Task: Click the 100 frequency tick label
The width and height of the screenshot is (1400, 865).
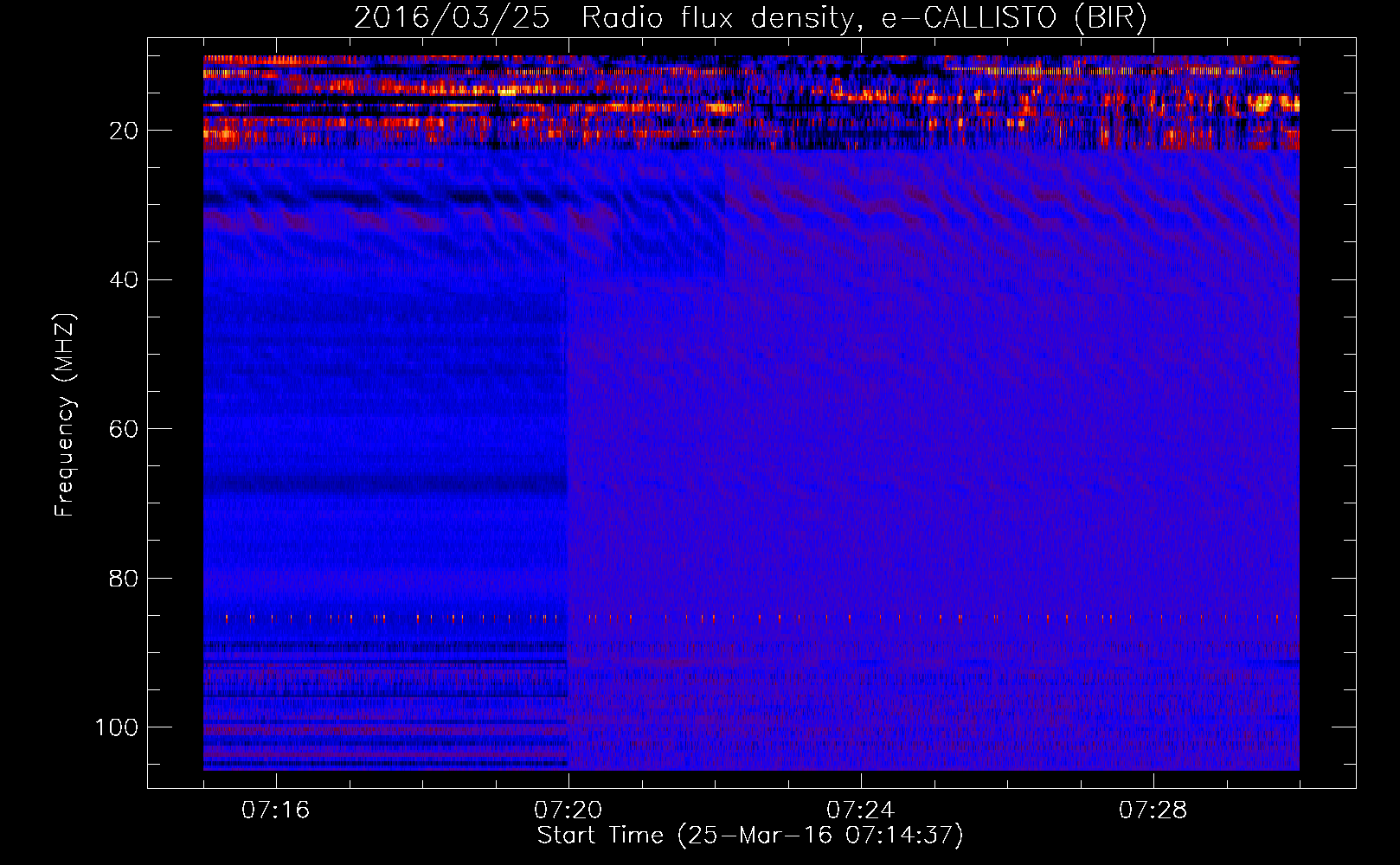Action: click(x=117, y=727)
